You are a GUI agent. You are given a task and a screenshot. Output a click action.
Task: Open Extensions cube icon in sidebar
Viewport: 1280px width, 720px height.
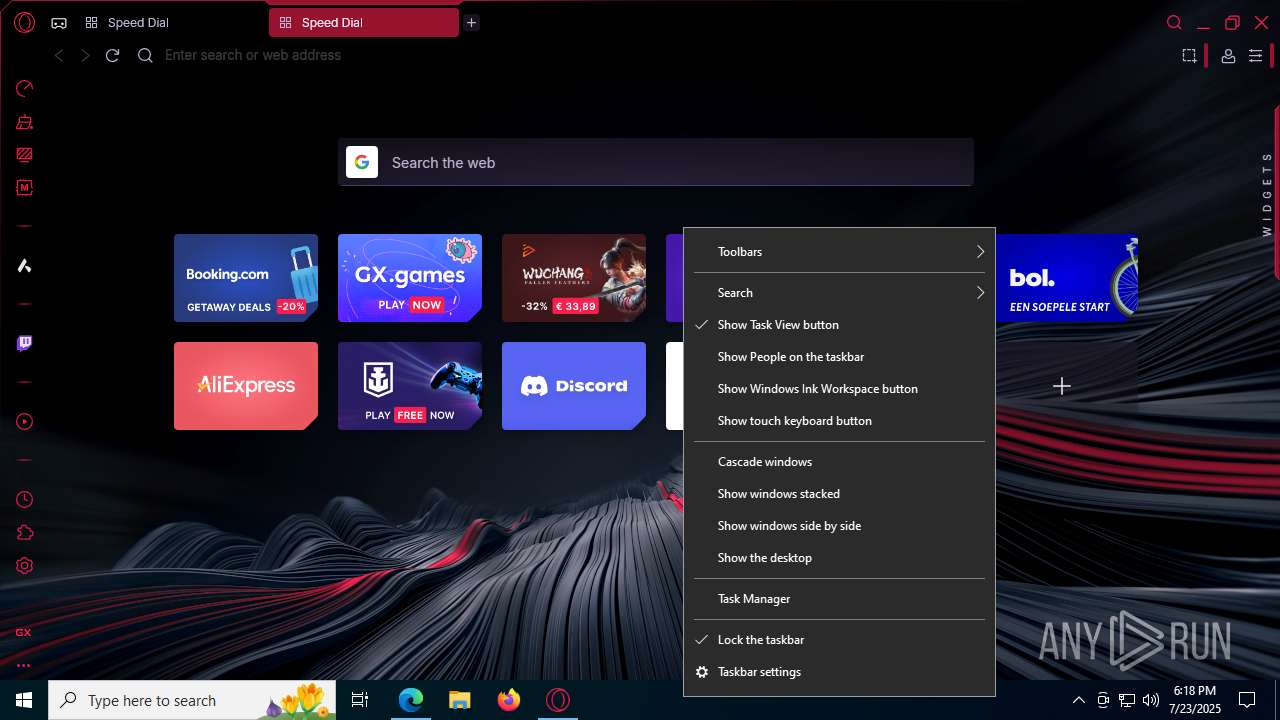24,533
